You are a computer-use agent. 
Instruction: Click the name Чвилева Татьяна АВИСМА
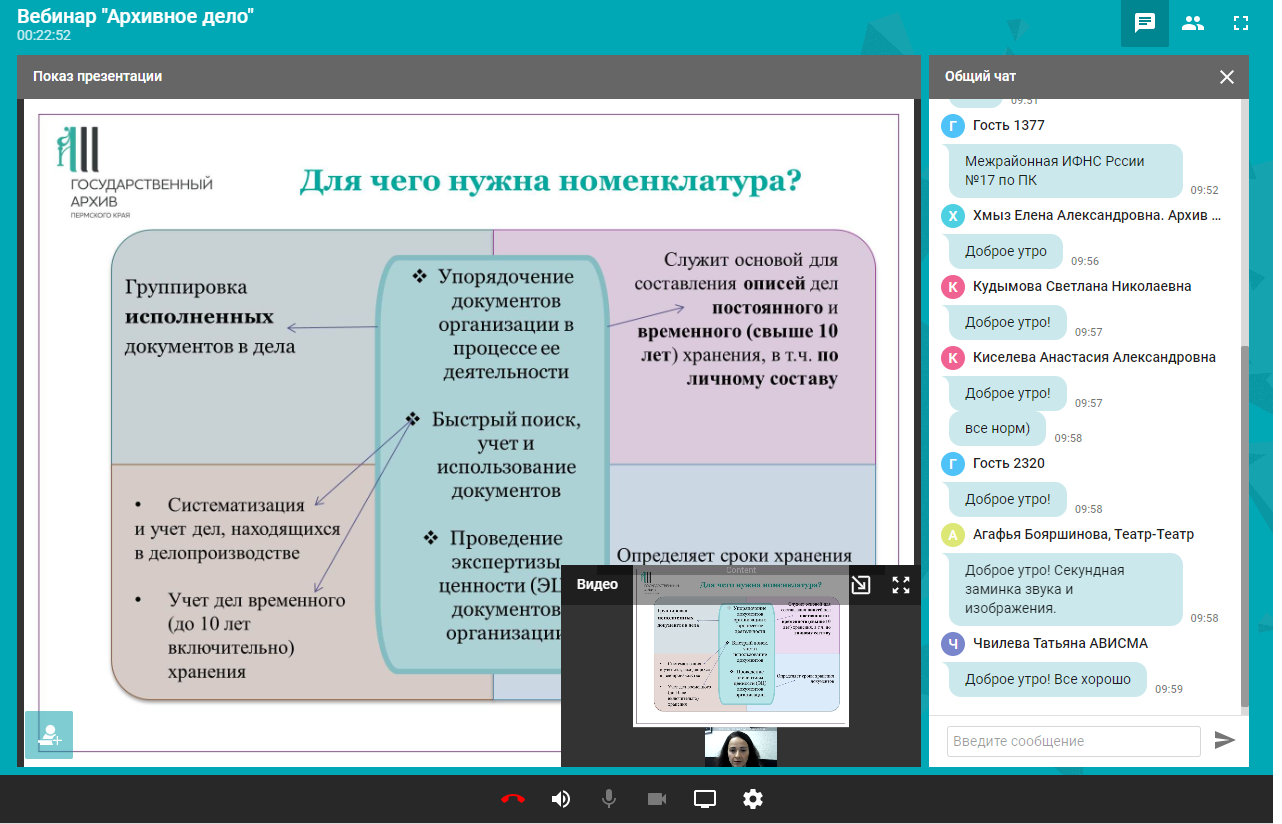coord(1060,644)
